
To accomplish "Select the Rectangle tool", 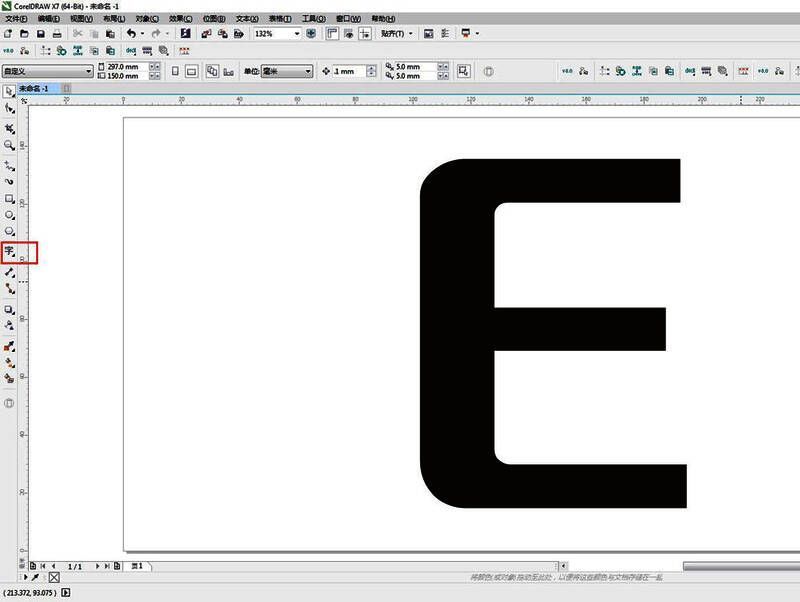I will pos(10,199).
